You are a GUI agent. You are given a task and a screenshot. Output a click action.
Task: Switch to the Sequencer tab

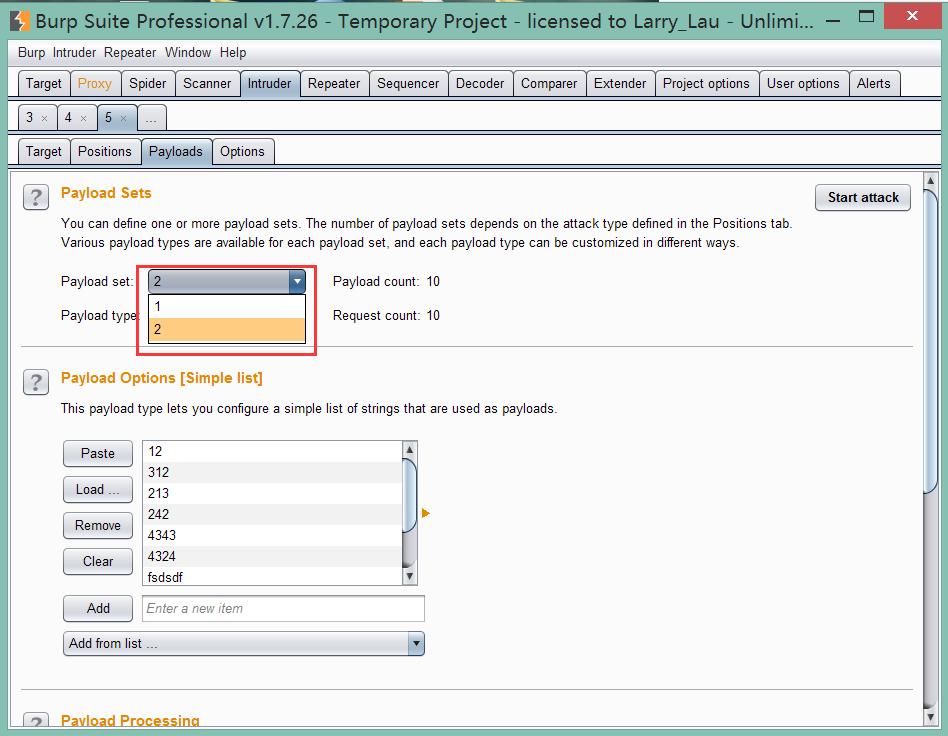pos(408,83)
